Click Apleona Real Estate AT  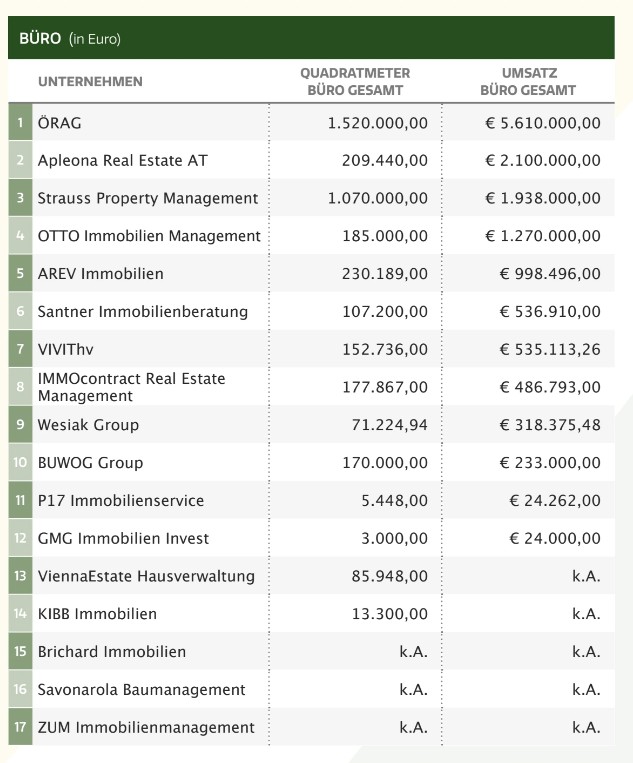(x=122, y=161)
